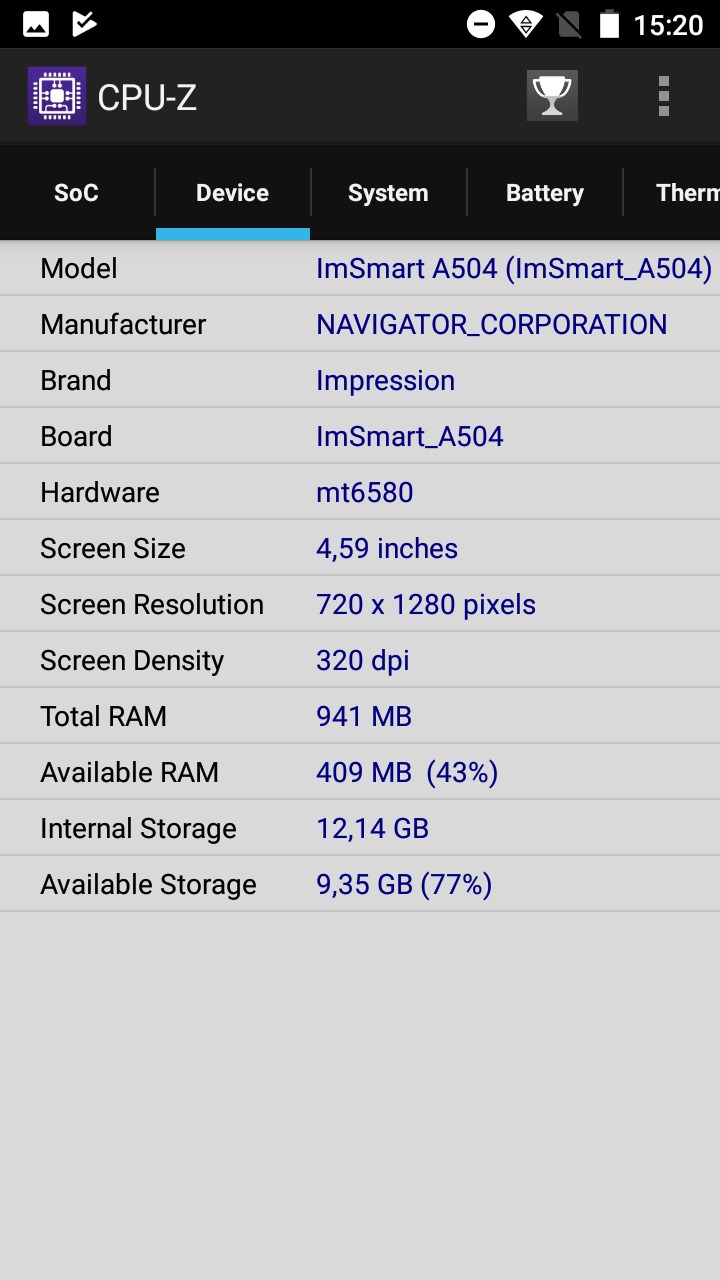Tap the Model row value ImSmart A504
Image resolution: width=720 pixels, height=1280 pixels.
(x=514, y=268)
